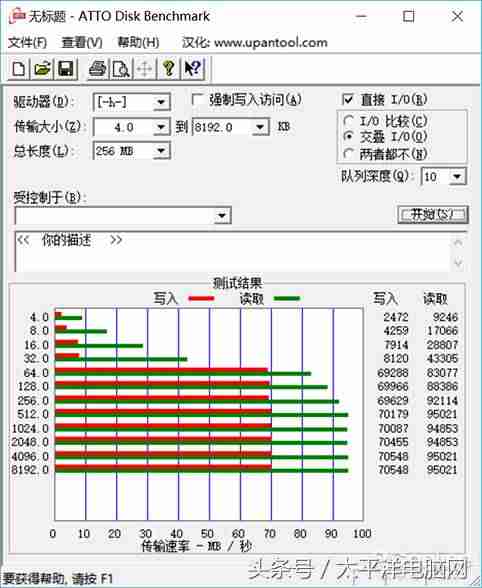482x588 pixels.
Task: Click the 写入 results column header
Action: (x=385, y=299)
